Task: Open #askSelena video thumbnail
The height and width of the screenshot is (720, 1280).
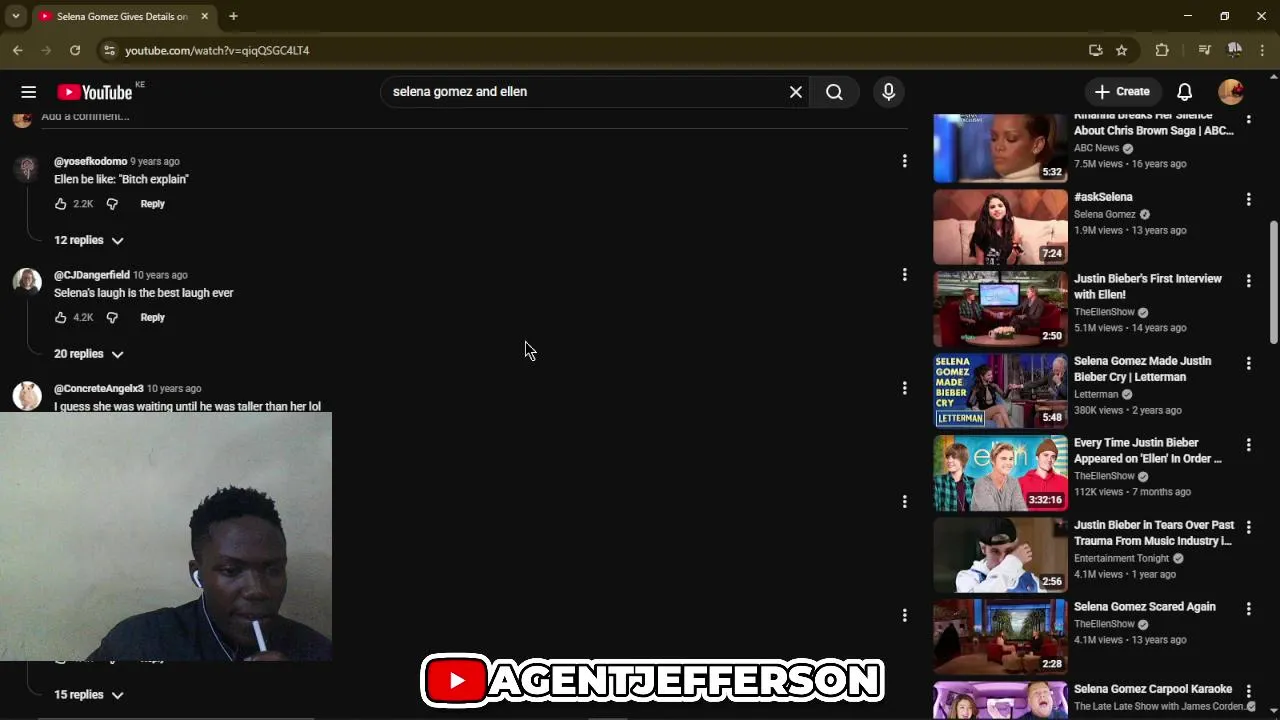Action: coord(1000,227)
